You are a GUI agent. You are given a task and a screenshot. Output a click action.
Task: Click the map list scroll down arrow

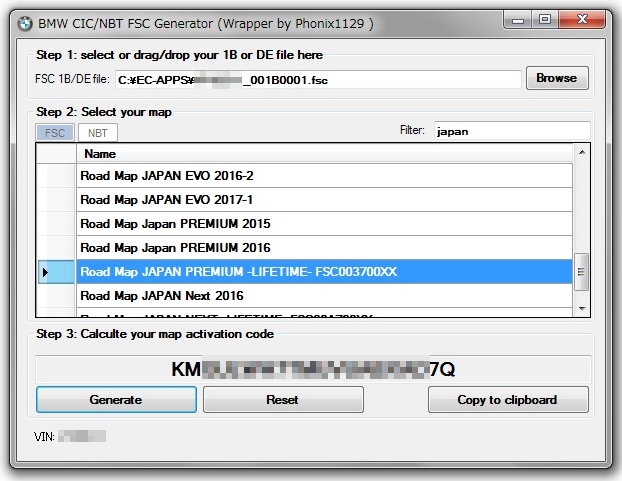click(582, 309)
